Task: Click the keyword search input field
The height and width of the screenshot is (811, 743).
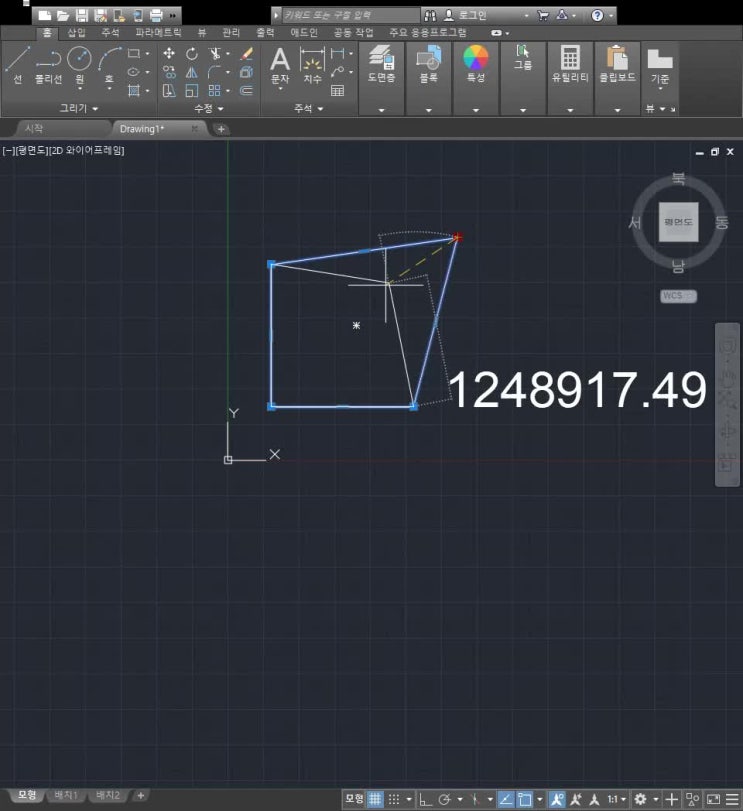Action: 351,16
